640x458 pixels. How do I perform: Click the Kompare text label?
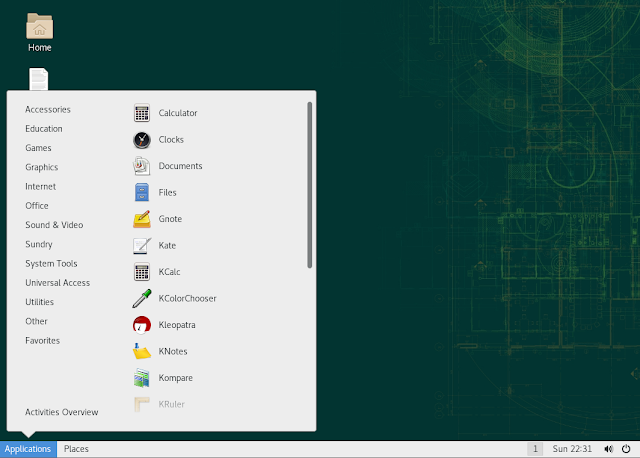point(176,378)
